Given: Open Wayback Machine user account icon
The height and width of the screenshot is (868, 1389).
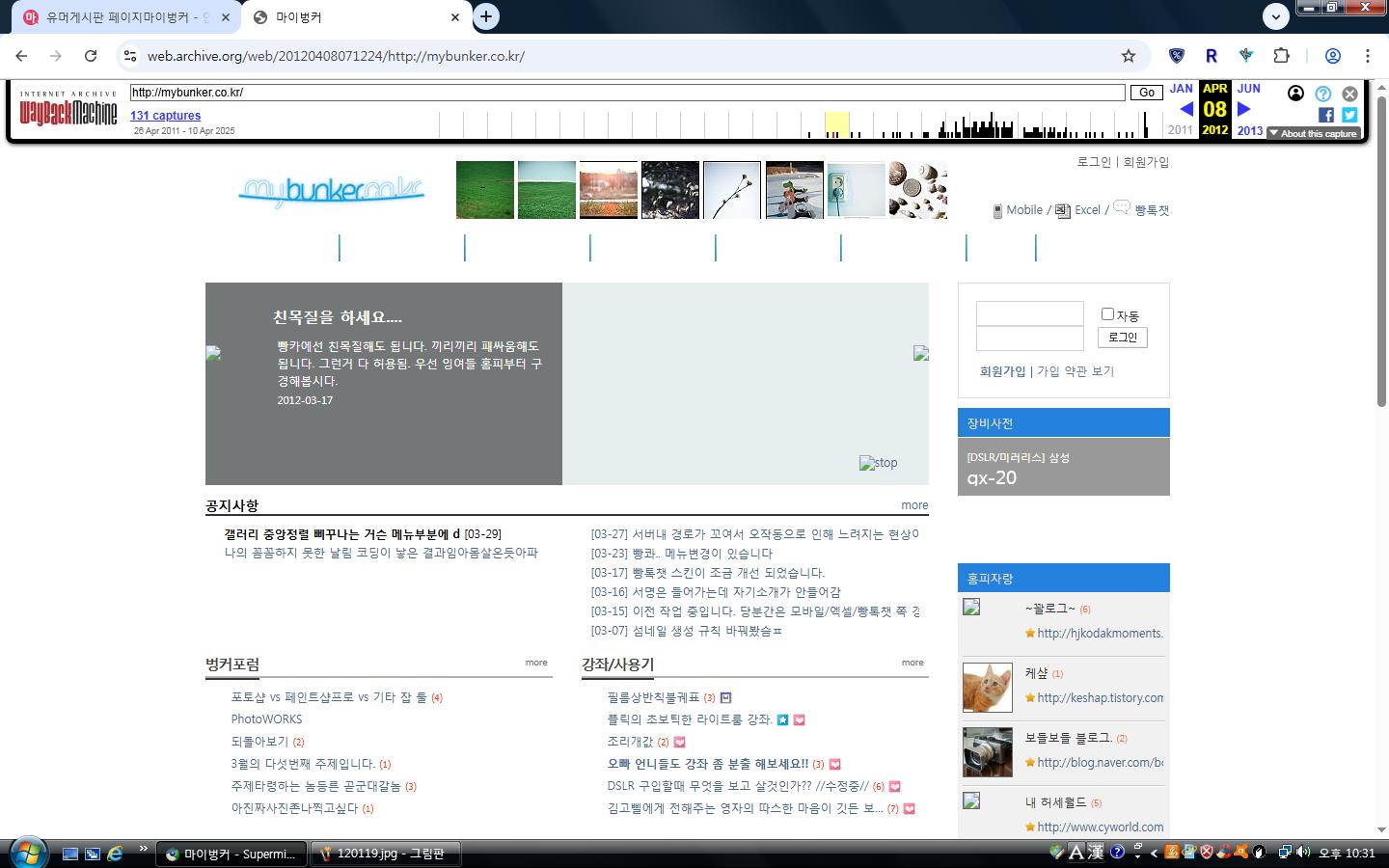Looking at the screenshot, I should [1296, 94].
